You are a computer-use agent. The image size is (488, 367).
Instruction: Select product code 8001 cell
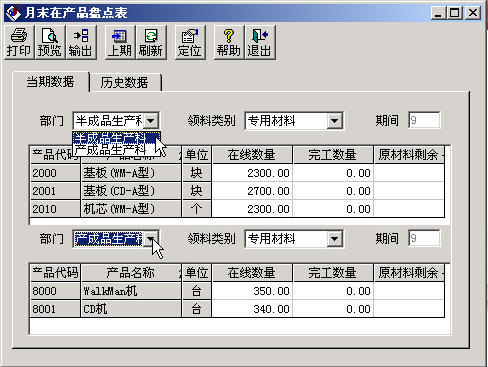55,309
